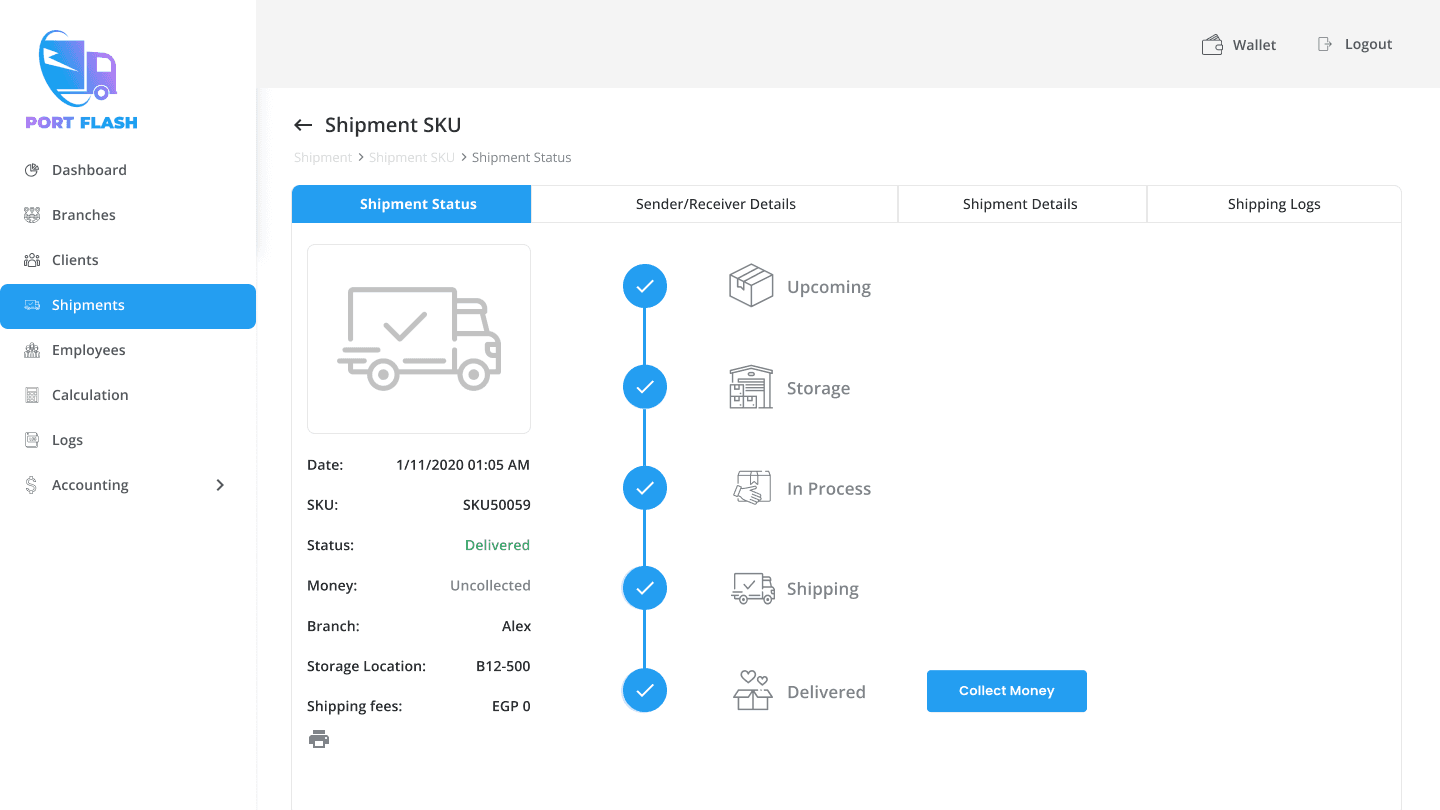Open Dashboard from the sidebar
1440x810 pixels.
[x=89, y=170]
